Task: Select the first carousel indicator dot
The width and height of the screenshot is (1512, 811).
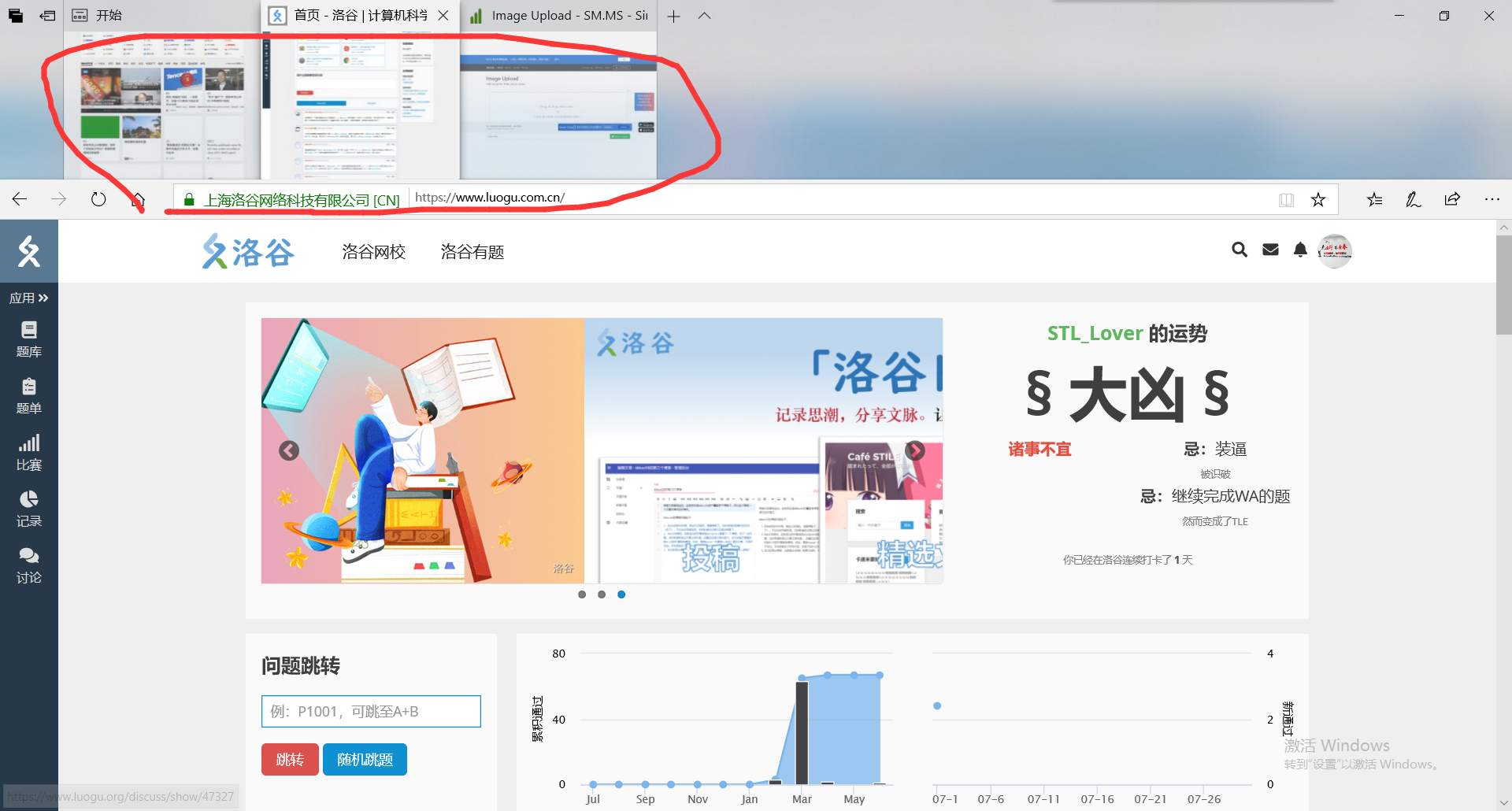Action: (x=582, y=594)
